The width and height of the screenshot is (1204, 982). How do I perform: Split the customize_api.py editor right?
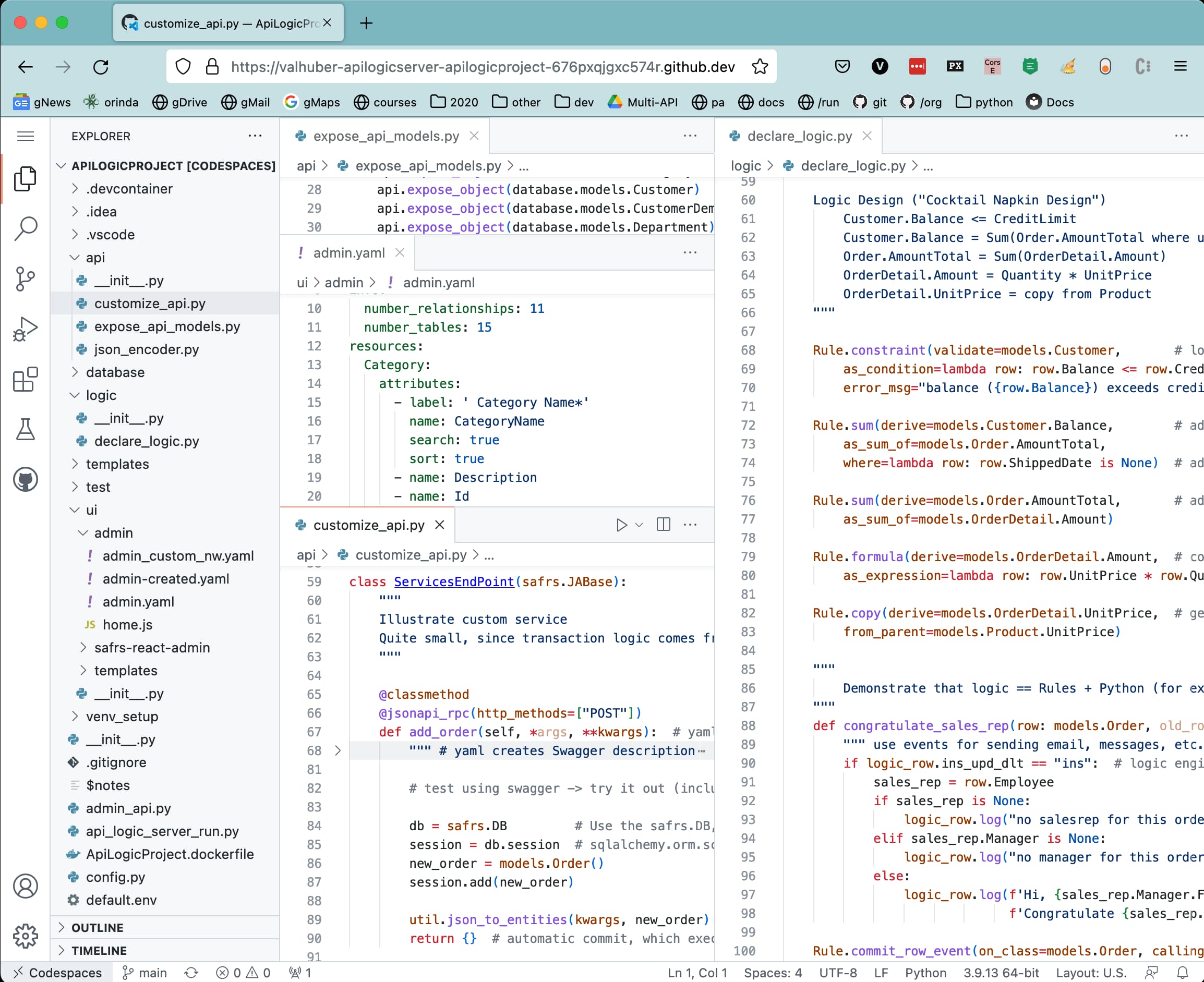[x=663, y=525]
